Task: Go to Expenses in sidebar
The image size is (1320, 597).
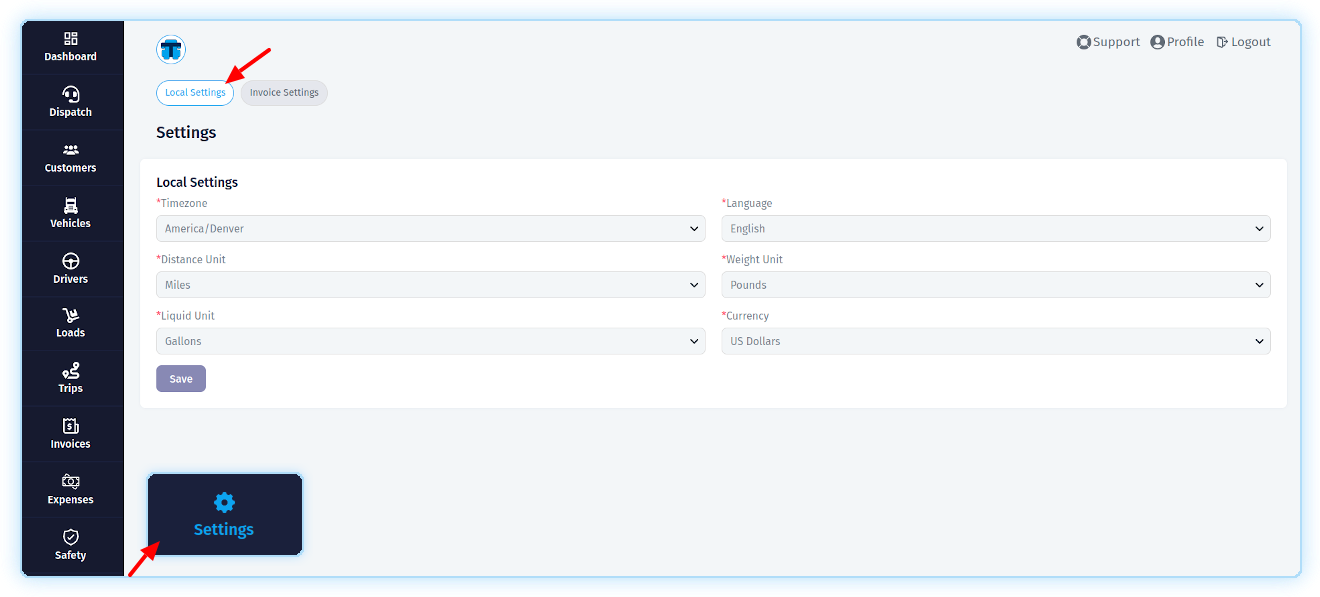Action: 71,482
